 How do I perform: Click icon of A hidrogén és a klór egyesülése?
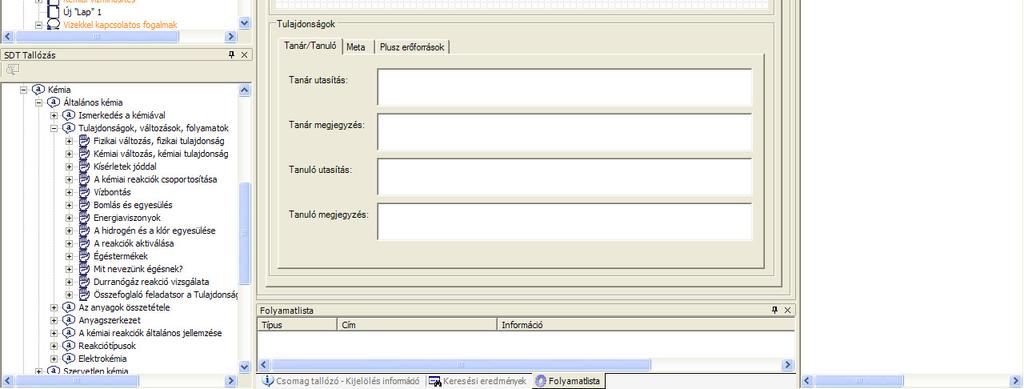tap(84, 230)
